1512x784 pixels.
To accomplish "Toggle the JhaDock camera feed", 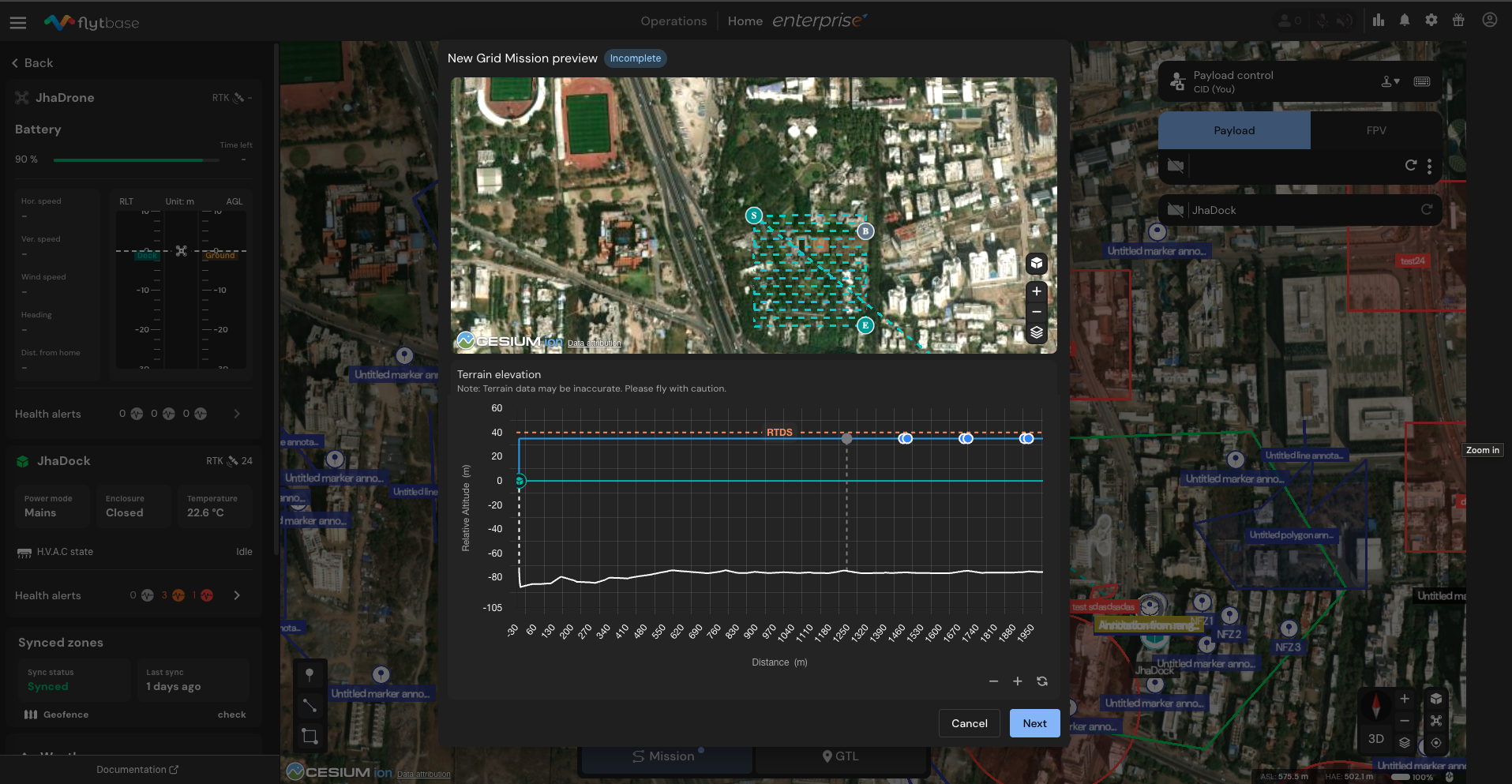I will [x=1175, y=210].
